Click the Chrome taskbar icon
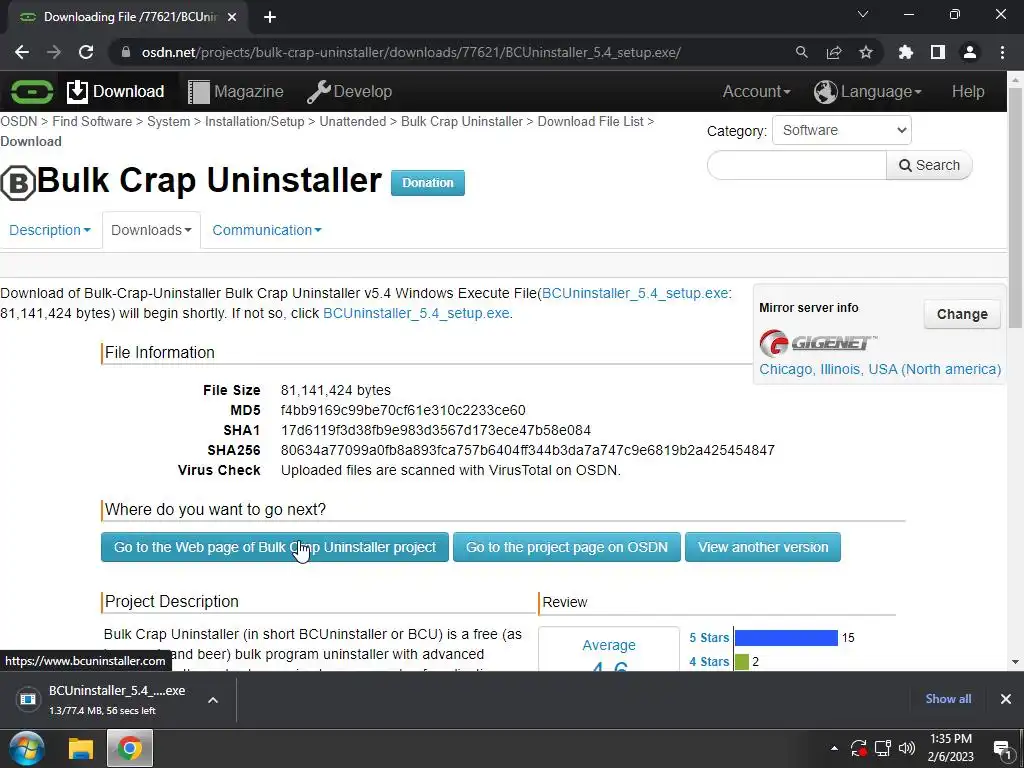The height and width of the screenshot is (768, 1024). tap(129, 748)
